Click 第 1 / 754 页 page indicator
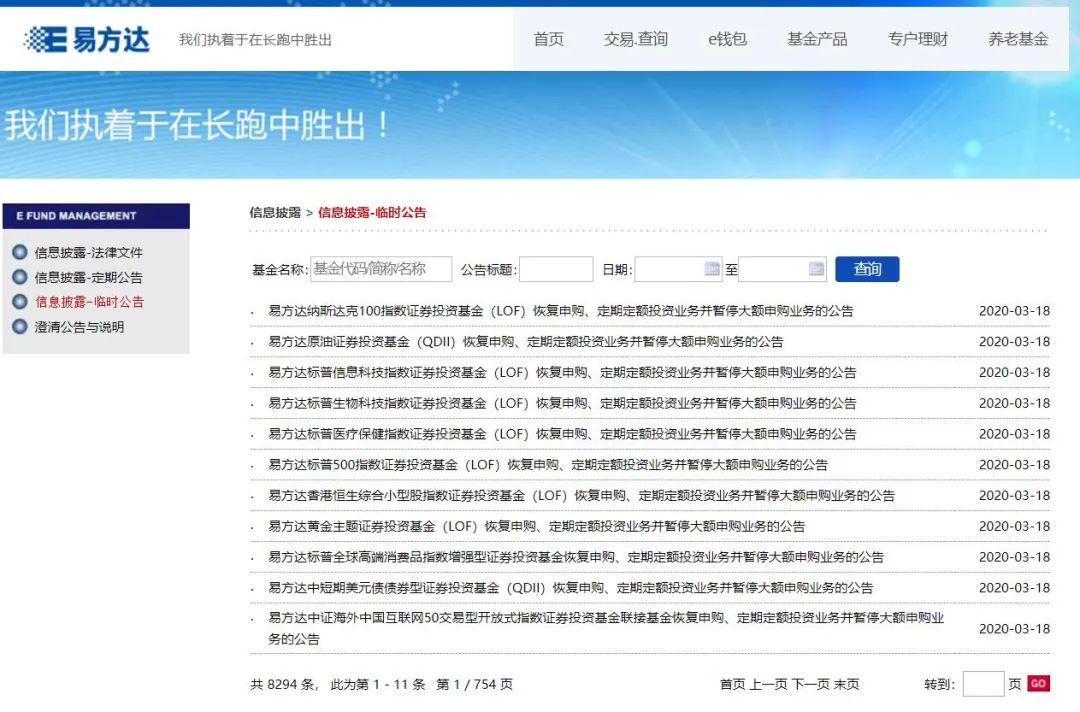1080x712 pixels. click(x=475, y=684)
